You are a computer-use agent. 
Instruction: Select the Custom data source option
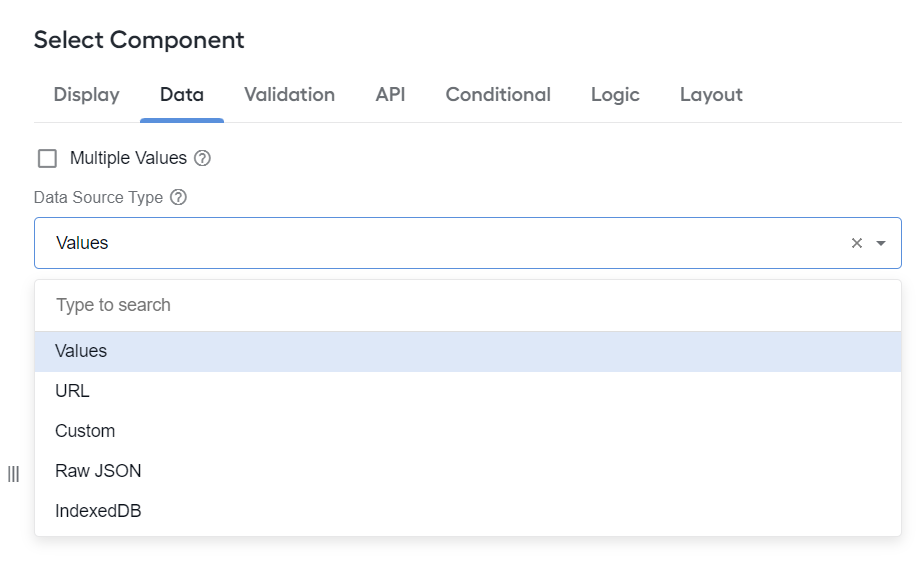468,431
